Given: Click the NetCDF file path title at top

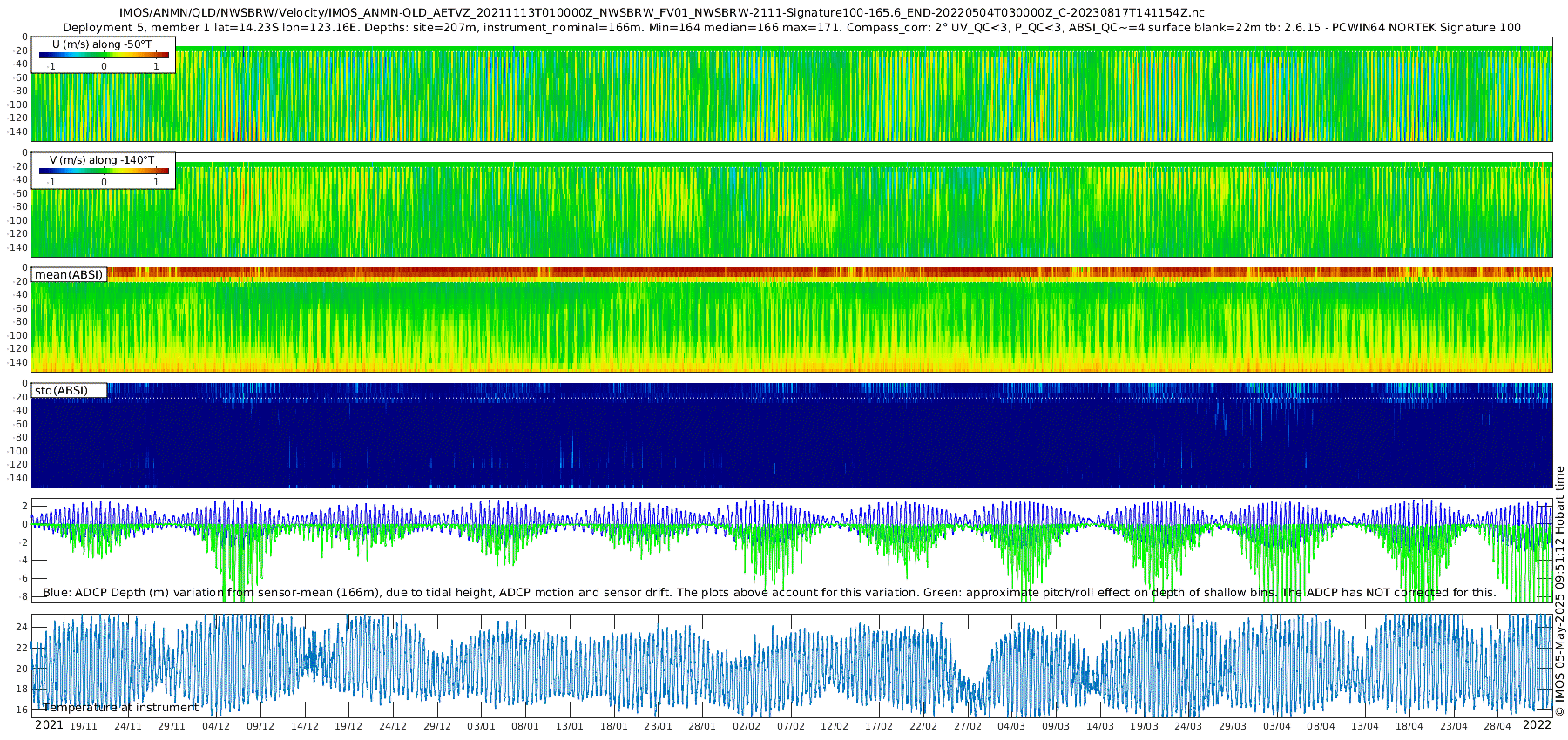Looking at the screenshot, I should (662, 13).
